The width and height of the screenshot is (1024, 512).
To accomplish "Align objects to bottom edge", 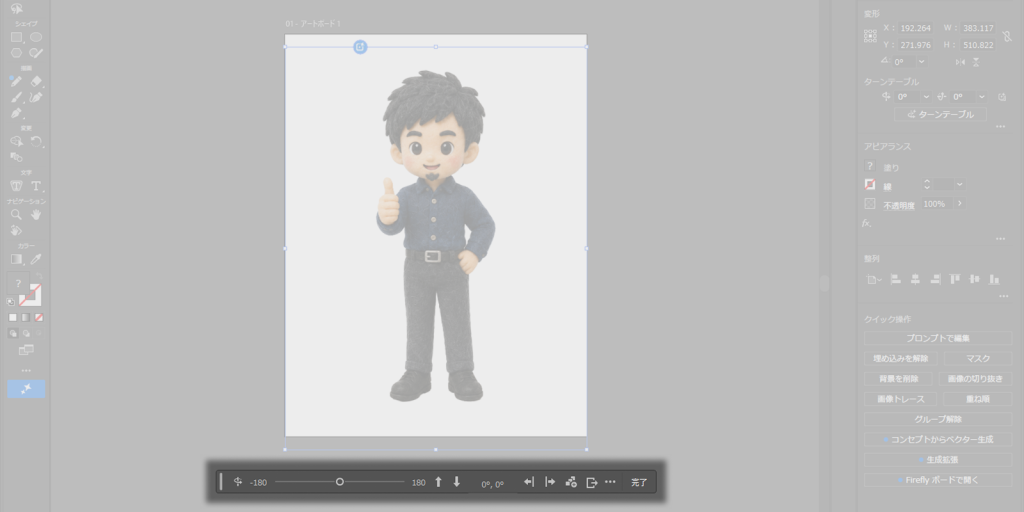I will pos(994,280).
